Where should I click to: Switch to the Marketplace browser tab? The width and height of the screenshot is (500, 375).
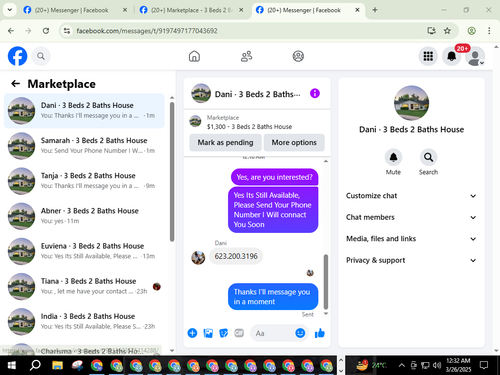(191, 10)
